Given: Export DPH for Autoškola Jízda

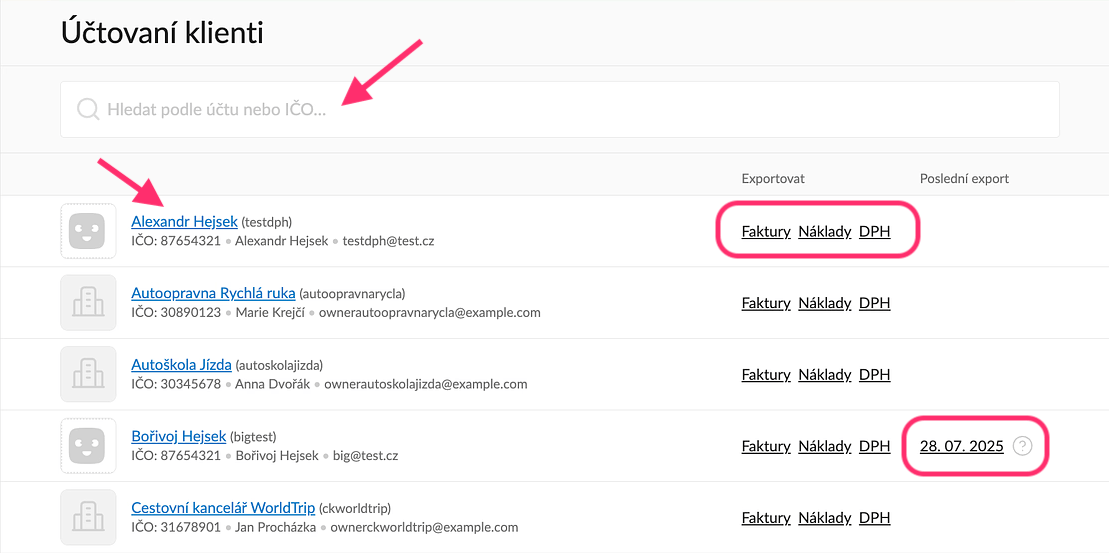Looking at the screenshot, I should coord(875,375).
